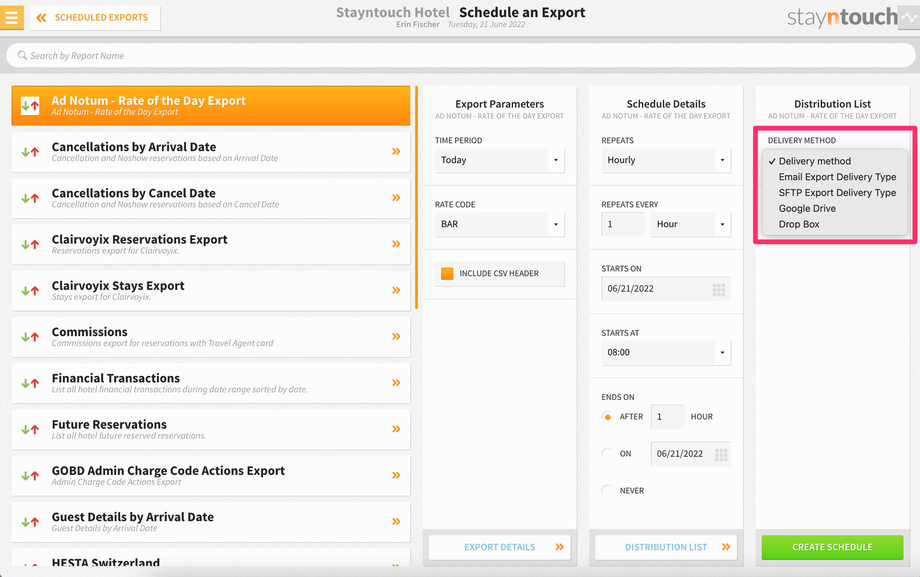Click the Financial Transactions arrows icon
This screenshot has height=577, width=920.
tap(30, 383)
